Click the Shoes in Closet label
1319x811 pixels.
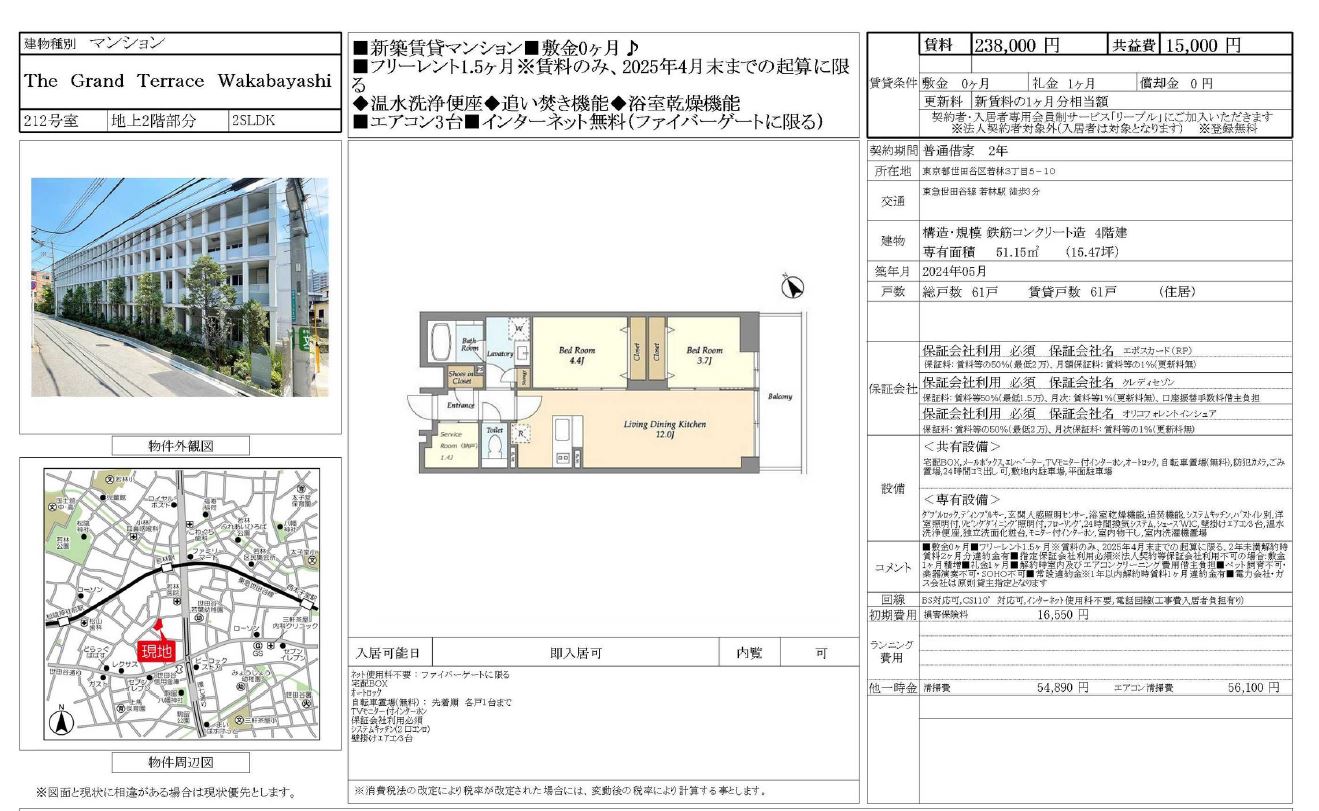click(461, 376)
